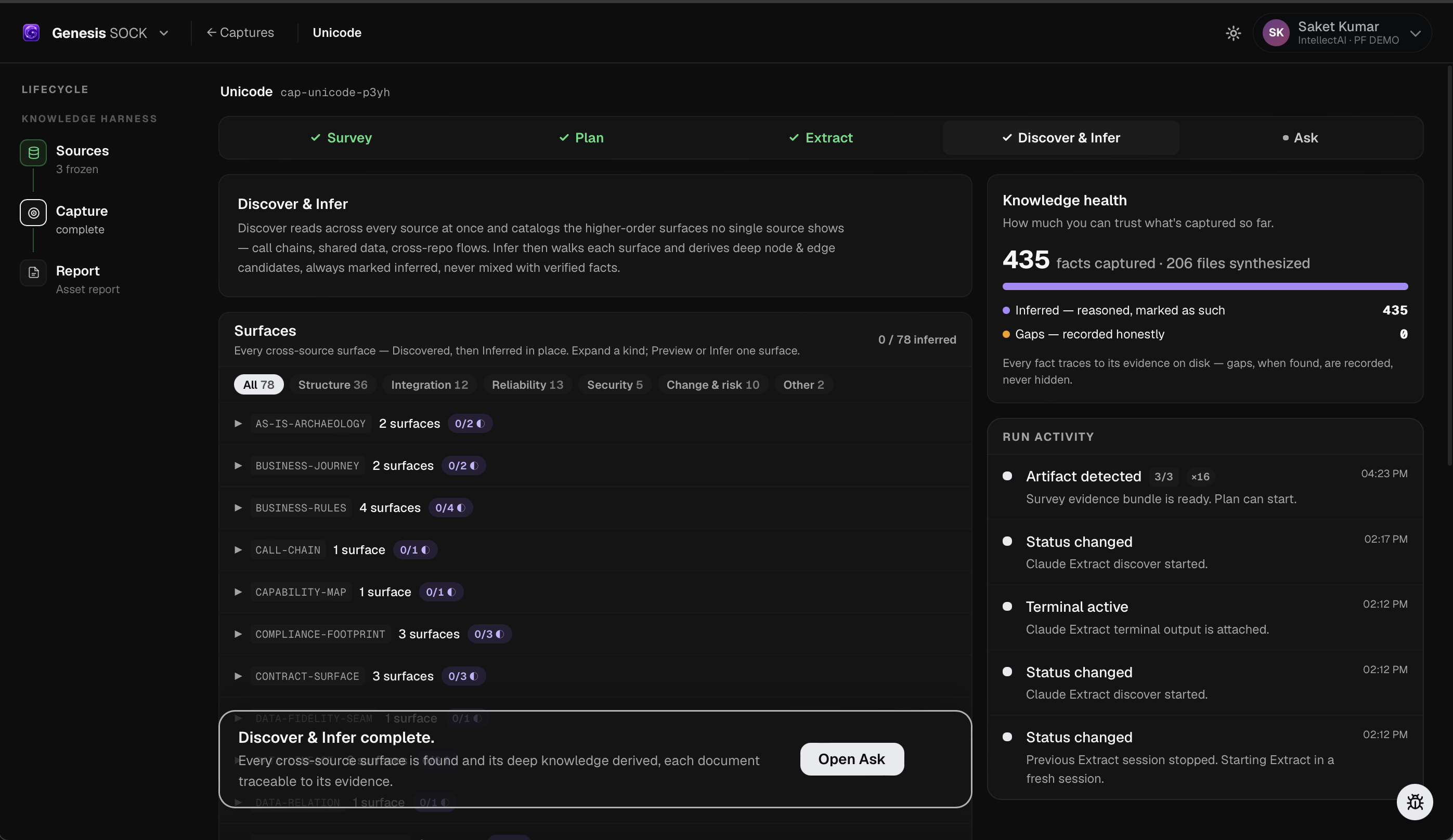Click the 0/2 badge on BUSINESS-JOURNEY row
Screen dimensions: 1453x840
pos(463,466)
